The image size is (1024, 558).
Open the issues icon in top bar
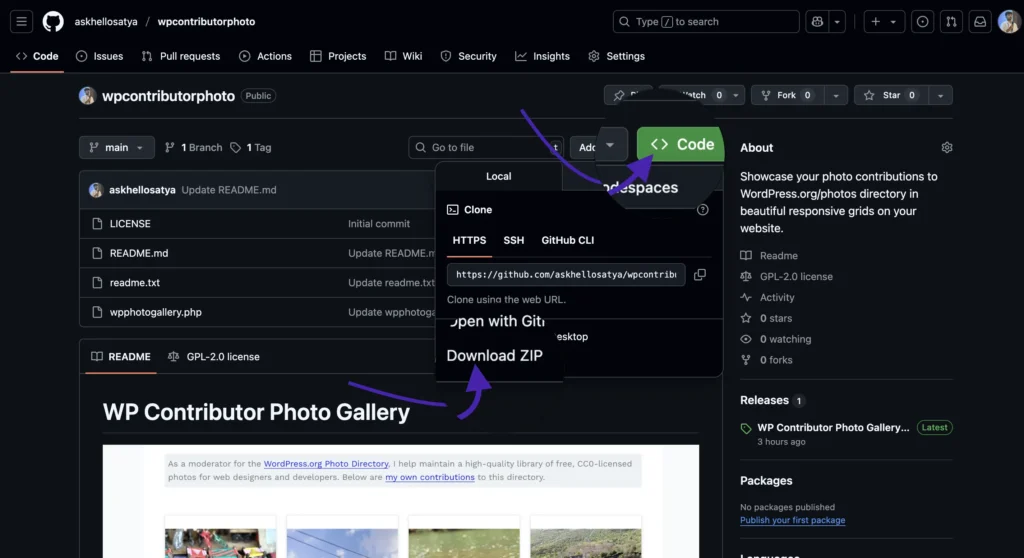(922, 21)
